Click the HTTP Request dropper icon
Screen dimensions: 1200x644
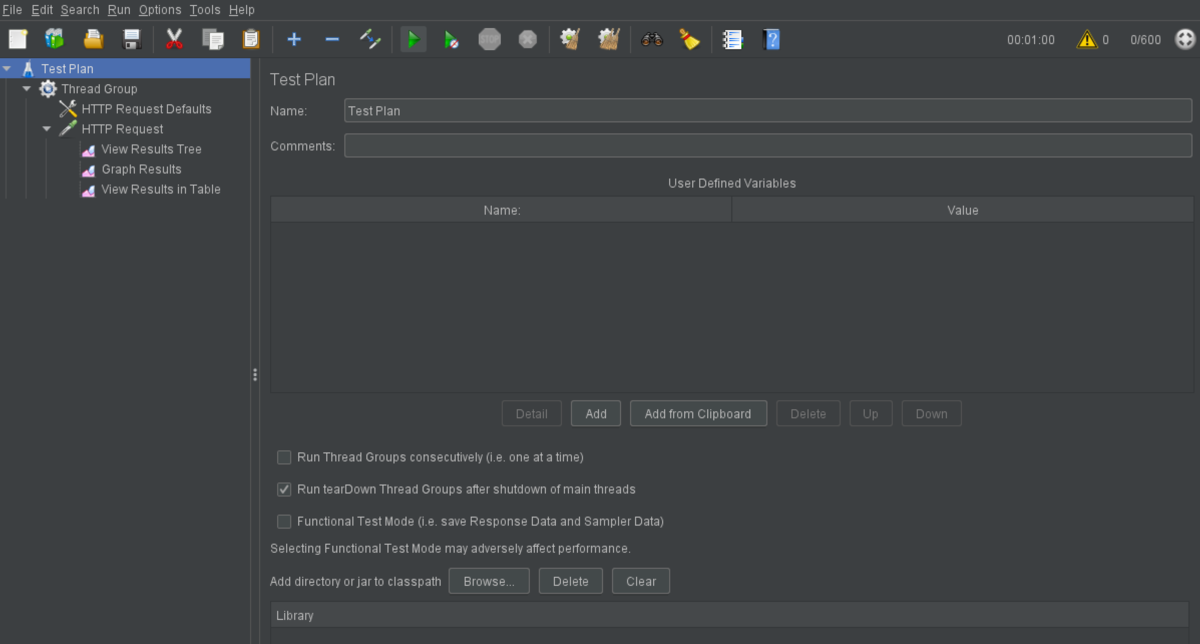point(68,129)
